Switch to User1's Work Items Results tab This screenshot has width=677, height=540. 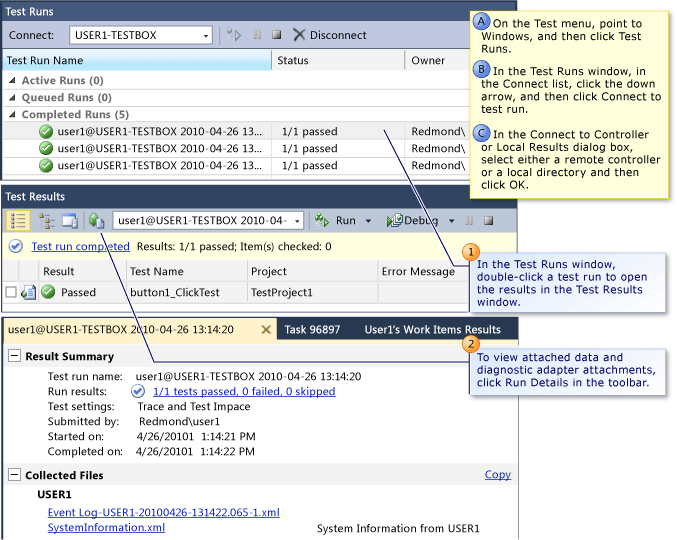click(432, 330)
